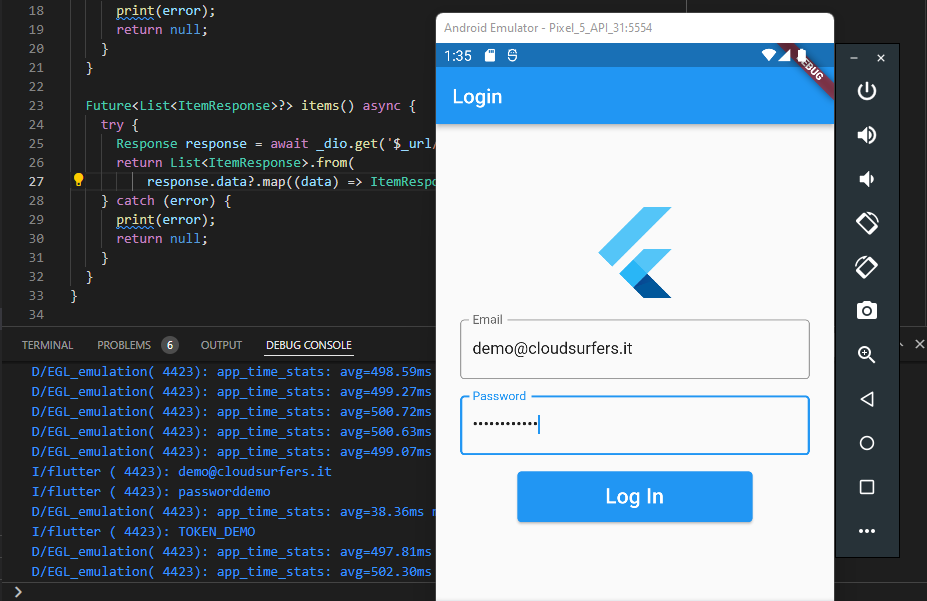Click 'try' keyword on line 24

112,125
